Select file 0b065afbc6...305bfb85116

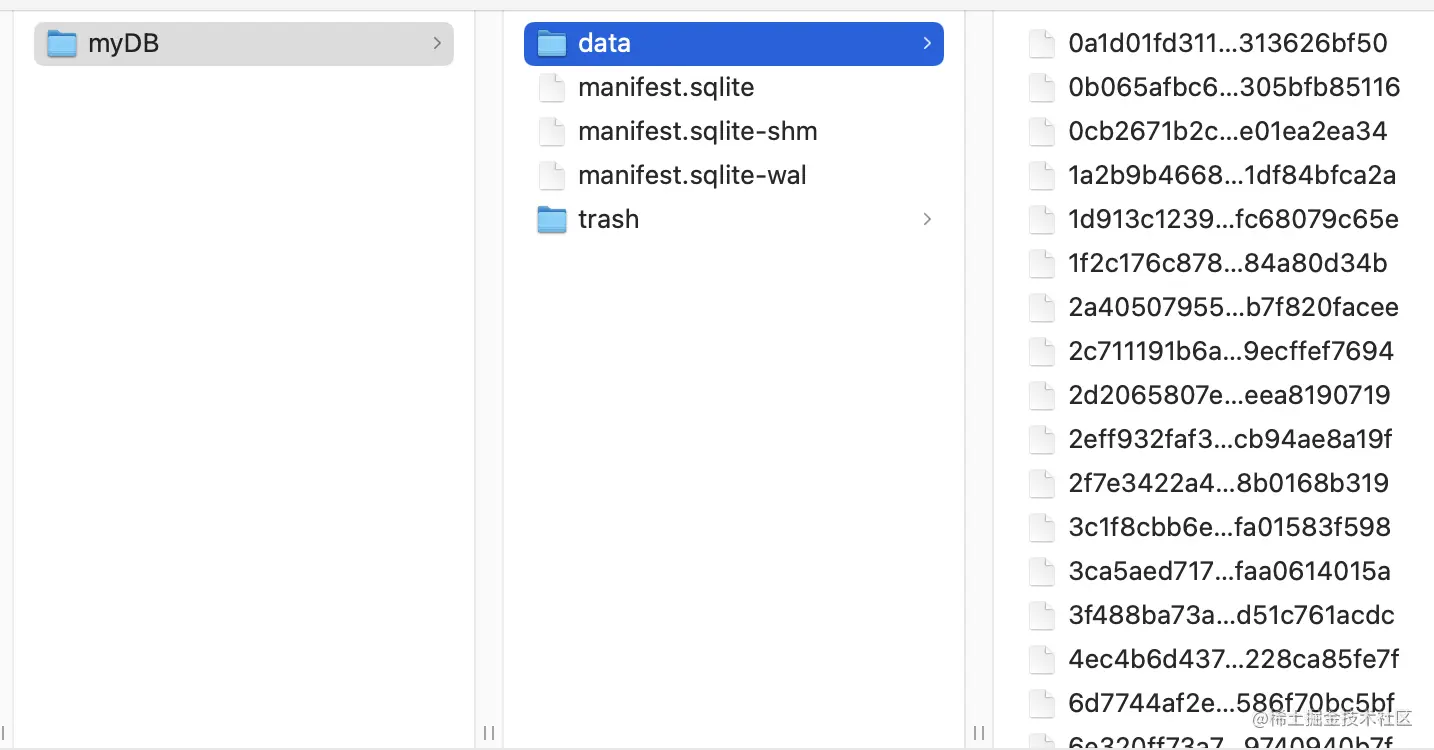[x=1233, y=88]
